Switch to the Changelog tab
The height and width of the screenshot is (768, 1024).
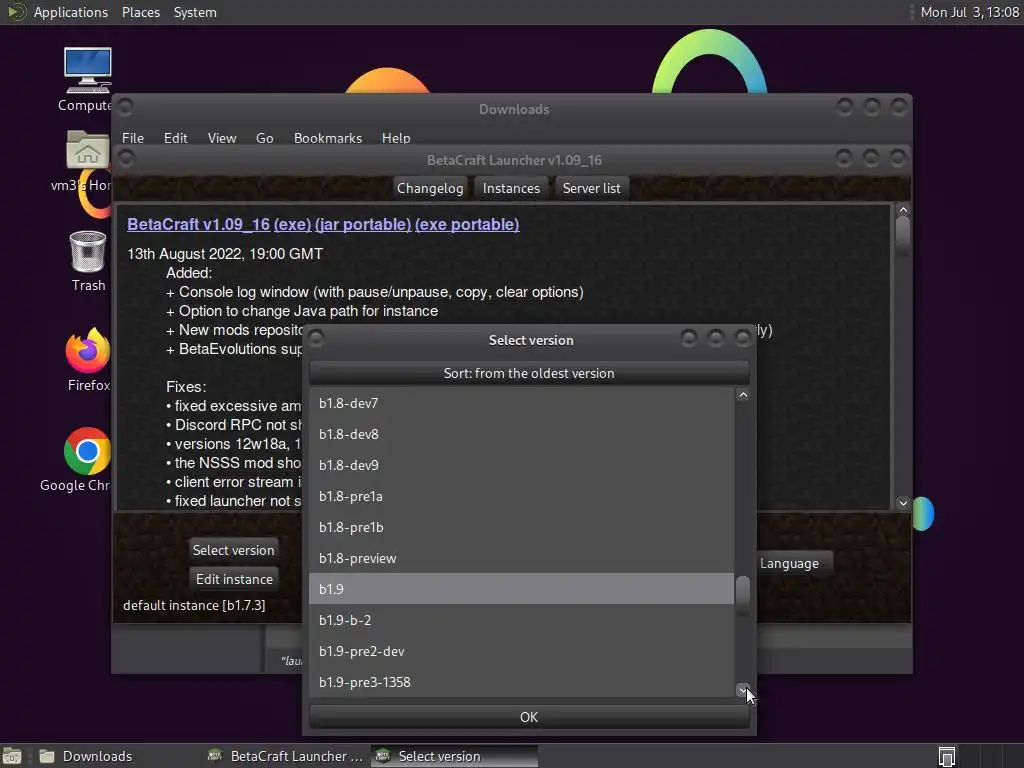(430, 188)
